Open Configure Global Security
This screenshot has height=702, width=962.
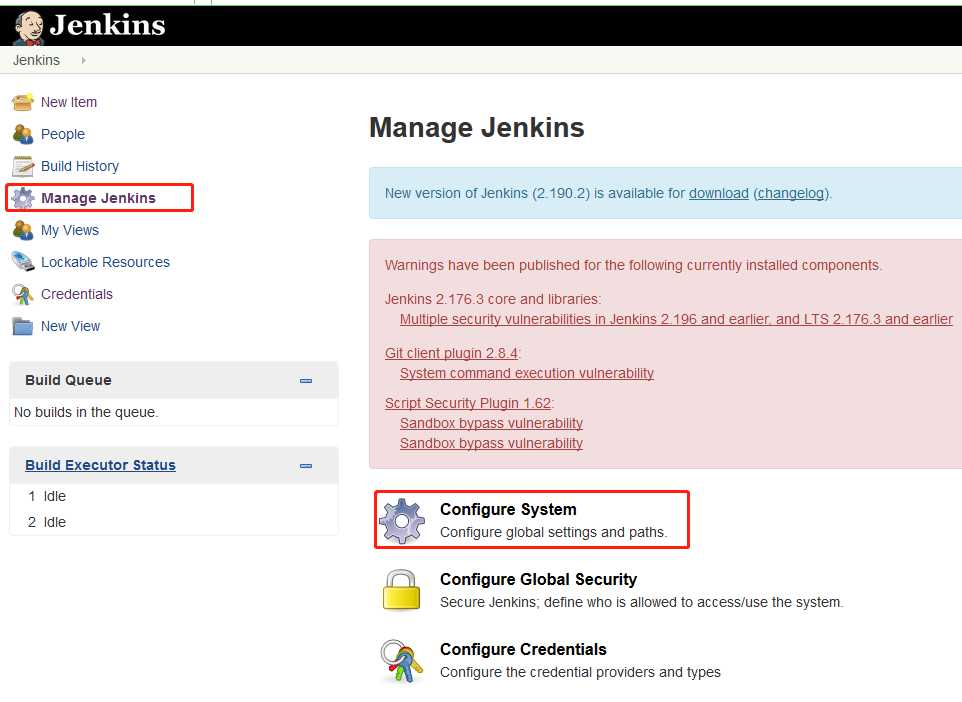538,579
